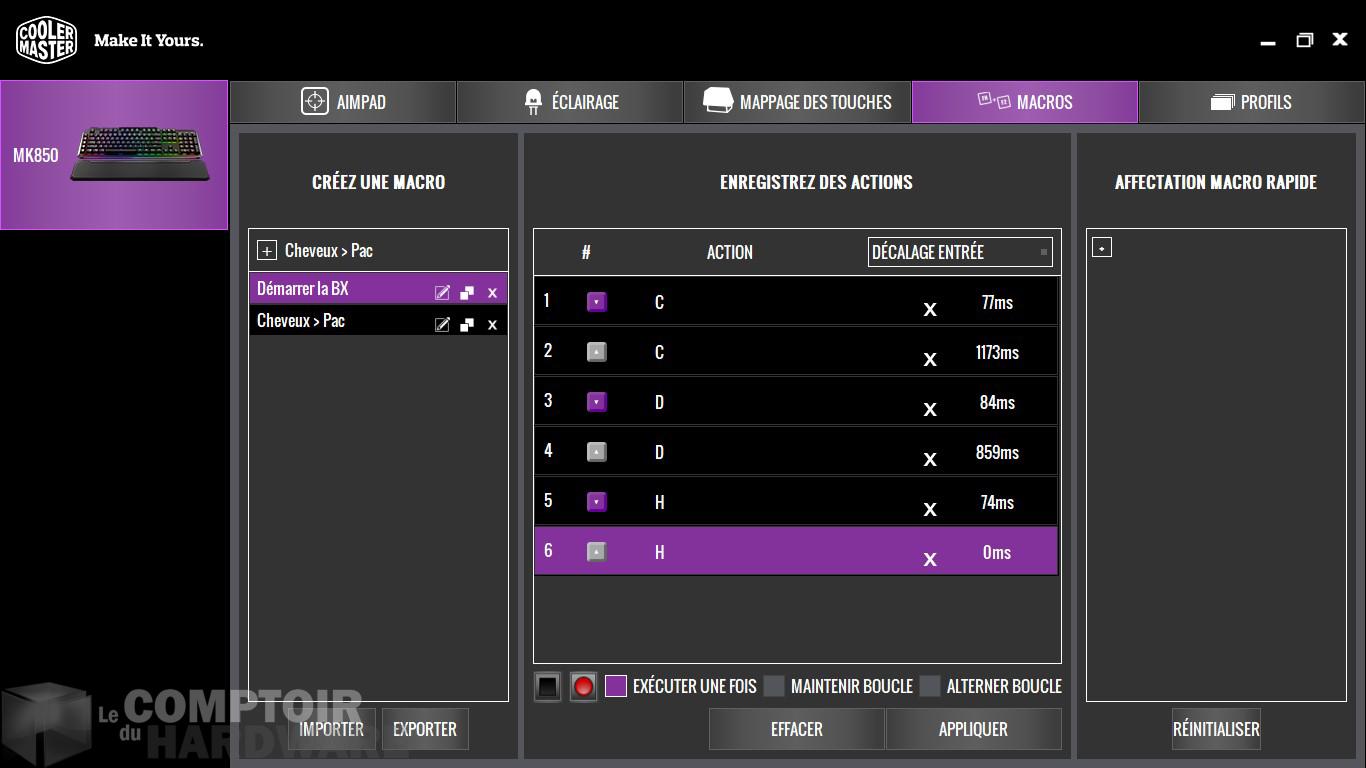Click the edit pencil icon for 'Démarrer la BX'

(443, 292)
